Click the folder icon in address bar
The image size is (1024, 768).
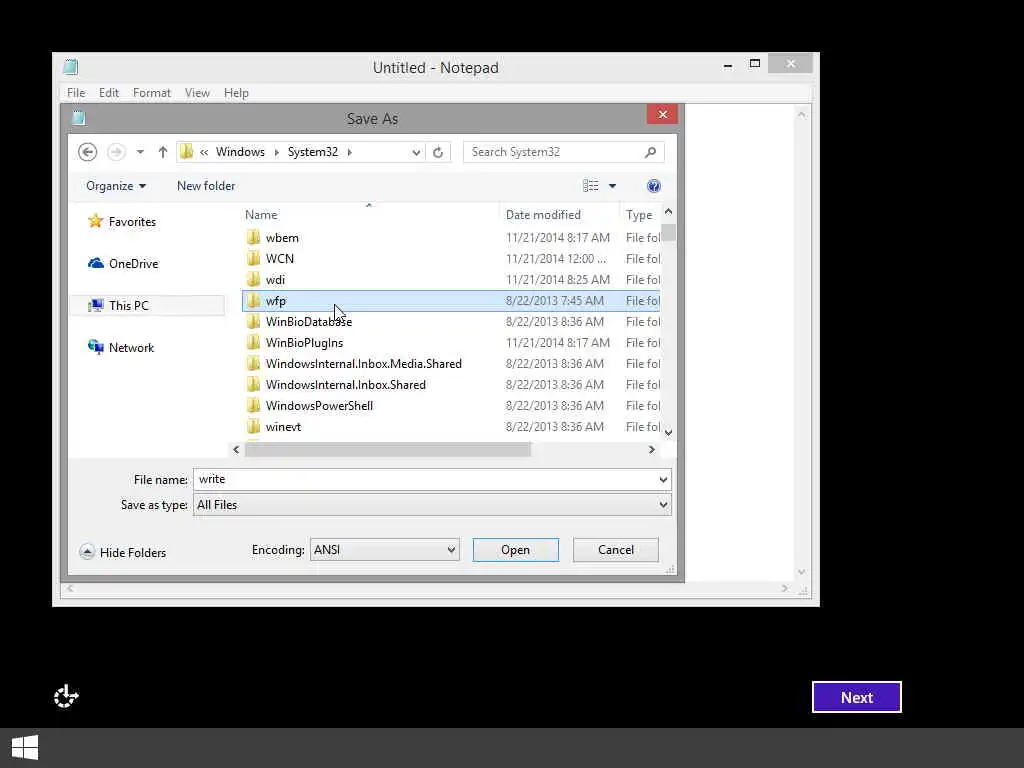pyautogui.click(x=187, y=152)
